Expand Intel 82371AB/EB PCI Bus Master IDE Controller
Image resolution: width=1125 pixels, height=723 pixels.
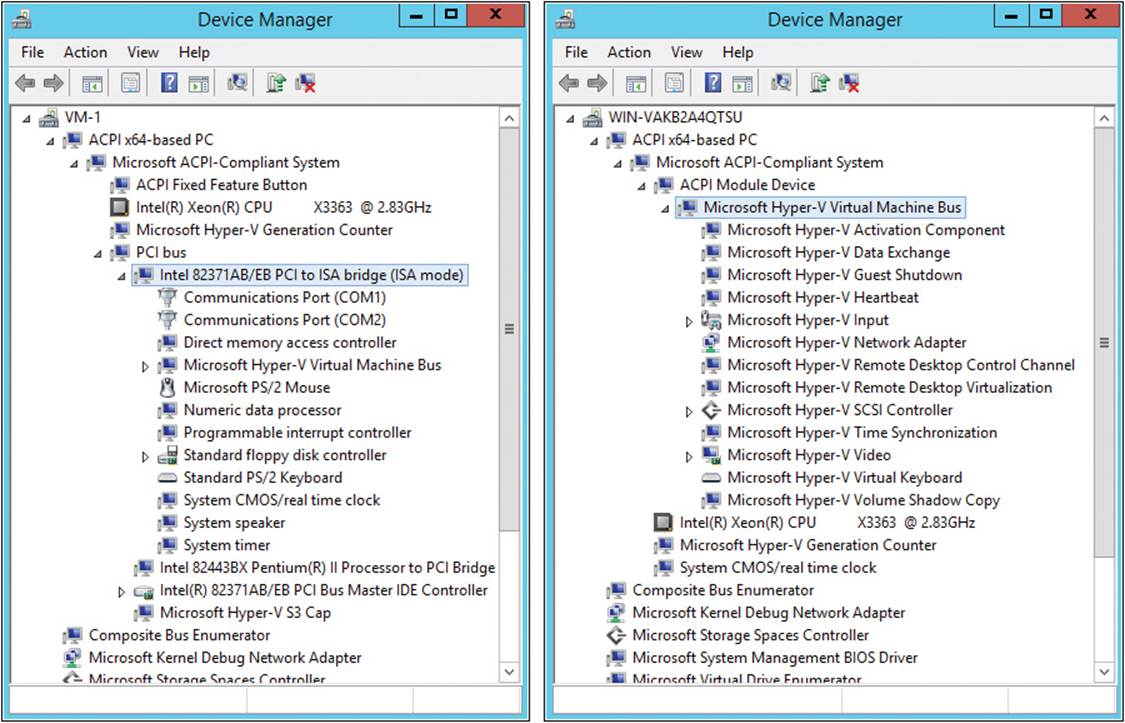(x=121, y=592)
